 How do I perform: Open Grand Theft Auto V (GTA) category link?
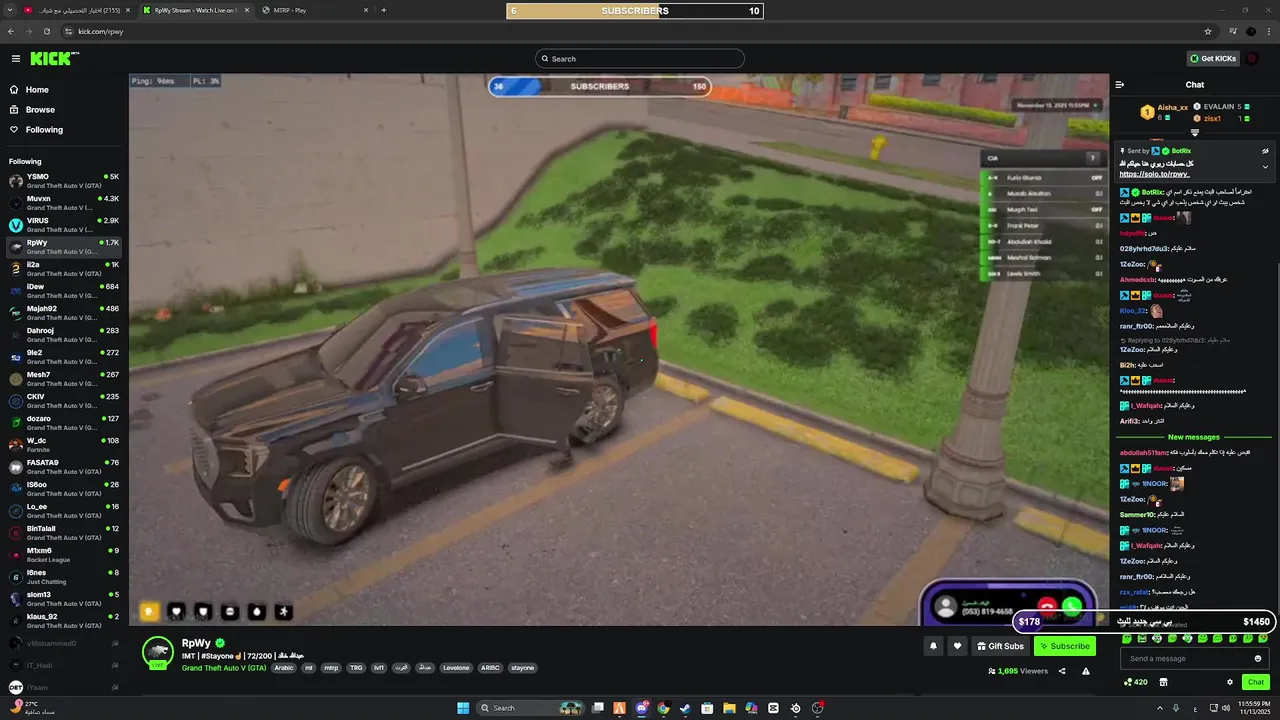click(x=224, y=668)
